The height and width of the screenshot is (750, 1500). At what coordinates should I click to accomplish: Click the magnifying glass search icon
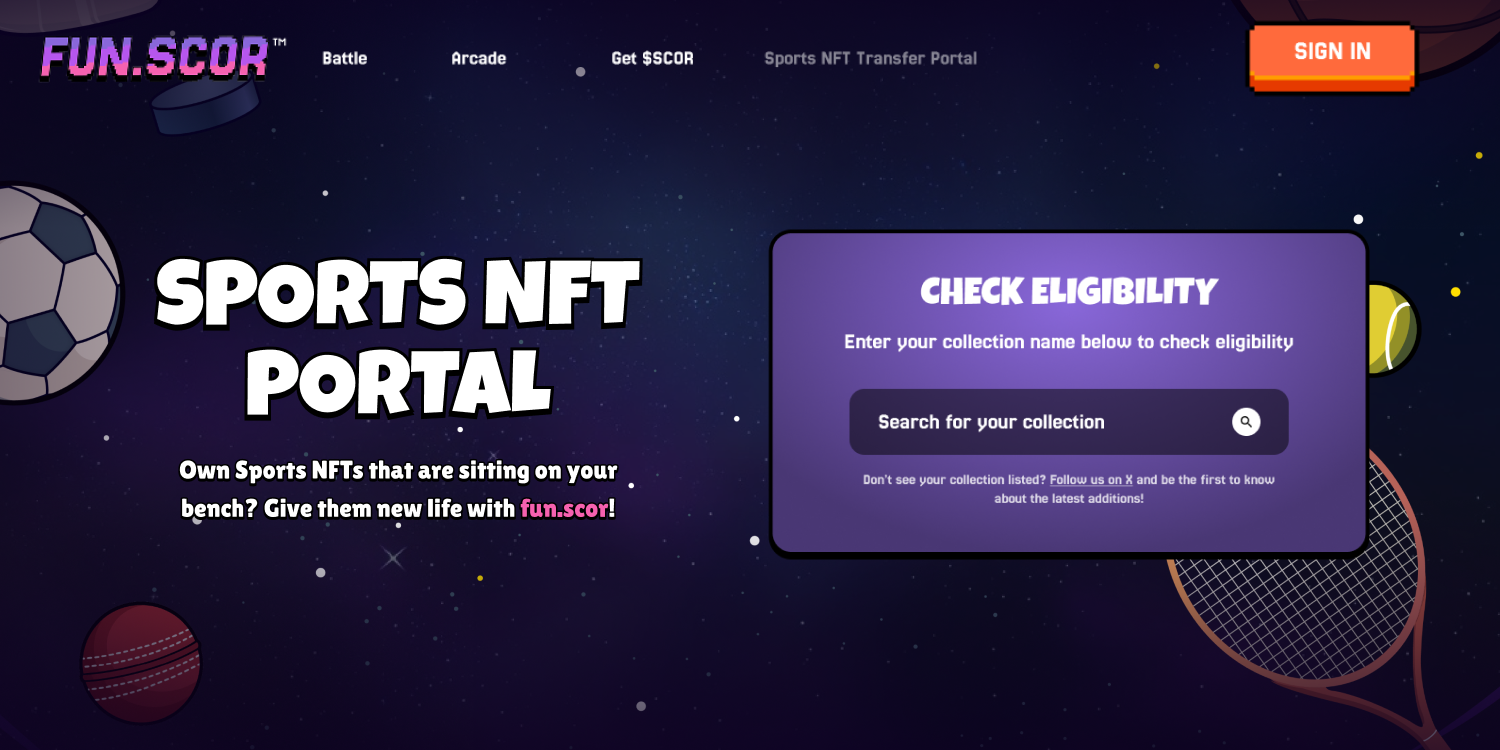click(1246, 422)
